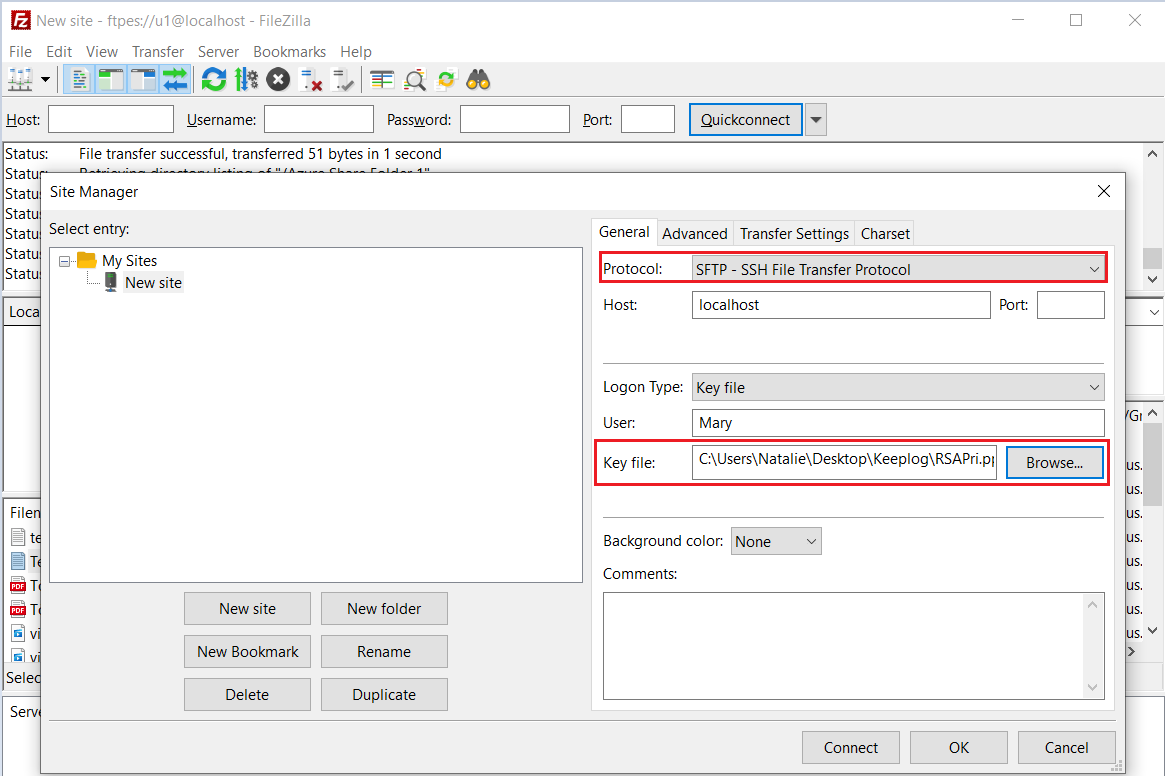The width and height of the screenshot is (1165, 776).
Task: Click the Delete button
Action: pyautogui.click(x=247, y=695)
